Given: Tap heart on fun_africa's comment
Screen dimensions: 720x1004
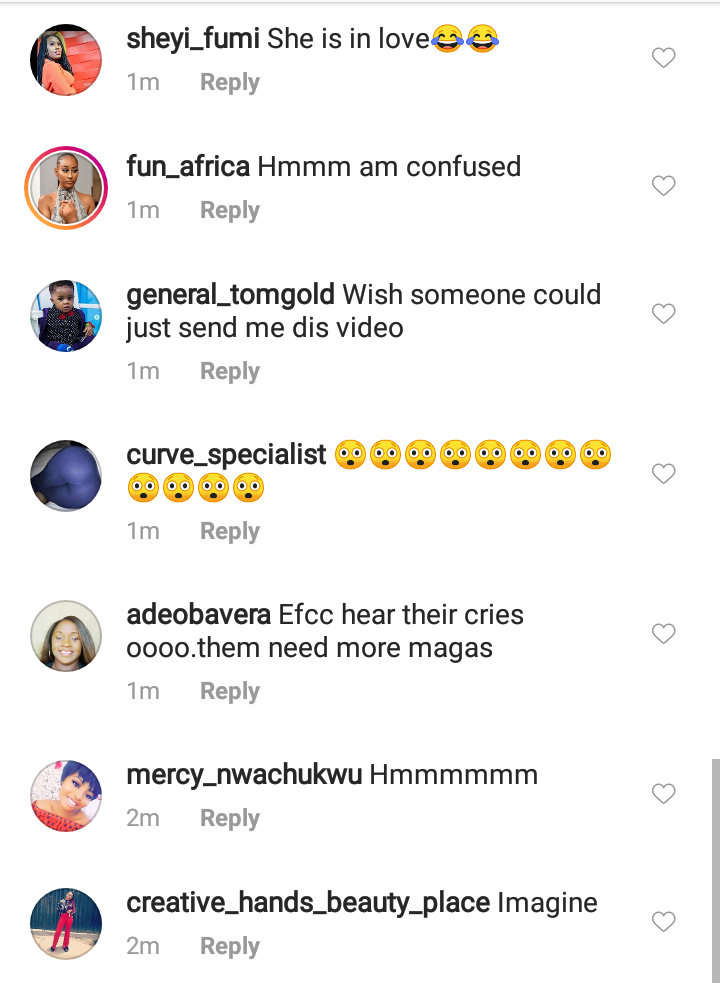Looking at the screenshot, I should click(x=663, y=186).
